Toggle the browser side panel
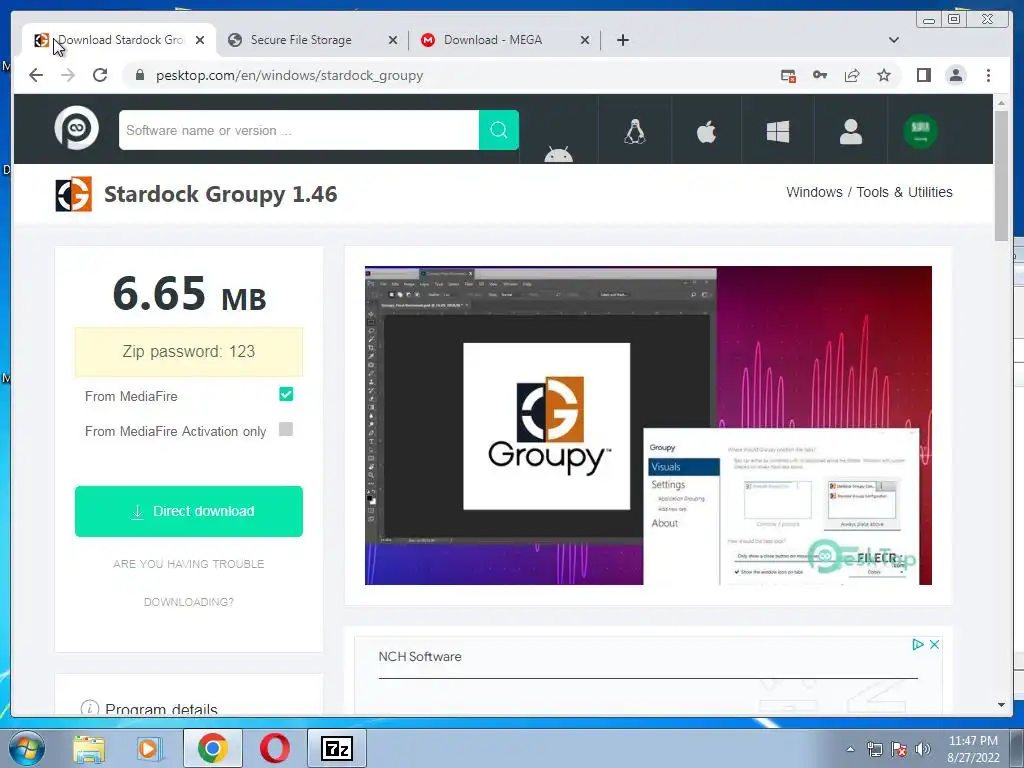Viewport: 1024px width, 768px height. tap(923, 75)
